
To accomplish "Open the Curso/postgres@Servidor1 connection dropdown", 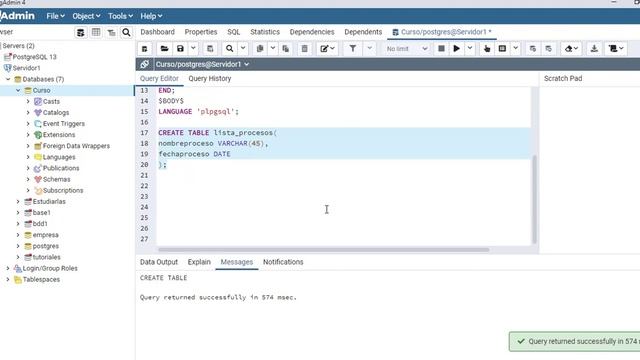I will tap(202, 64).
